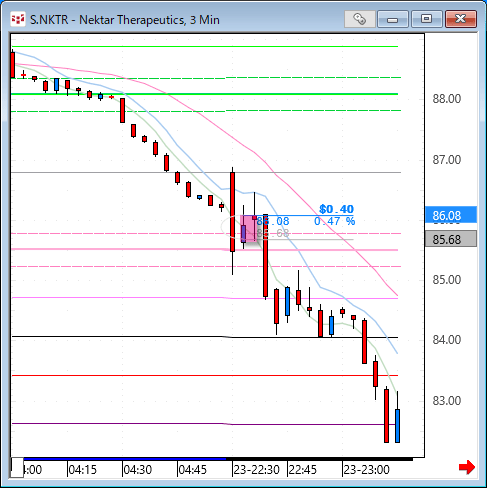Viewport: 487px width, 488px height.
Task: Click the red right arrow icon
Action: click(x=467, y=467)
